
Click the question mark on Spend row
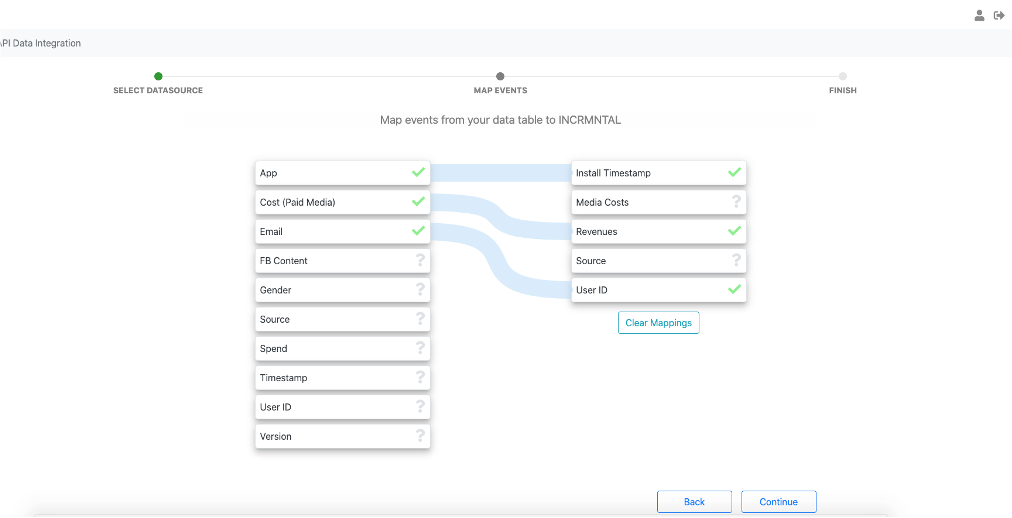click(x=420, y=348)
